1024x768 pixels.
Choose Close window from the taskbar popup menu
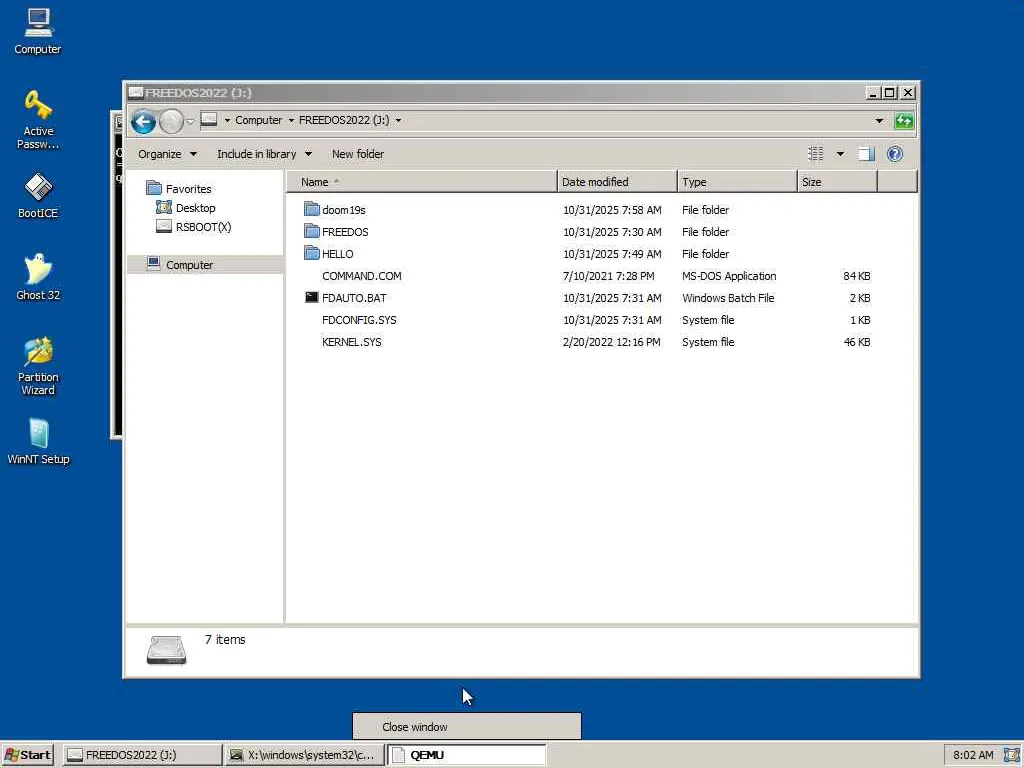(x=466, y=726)
